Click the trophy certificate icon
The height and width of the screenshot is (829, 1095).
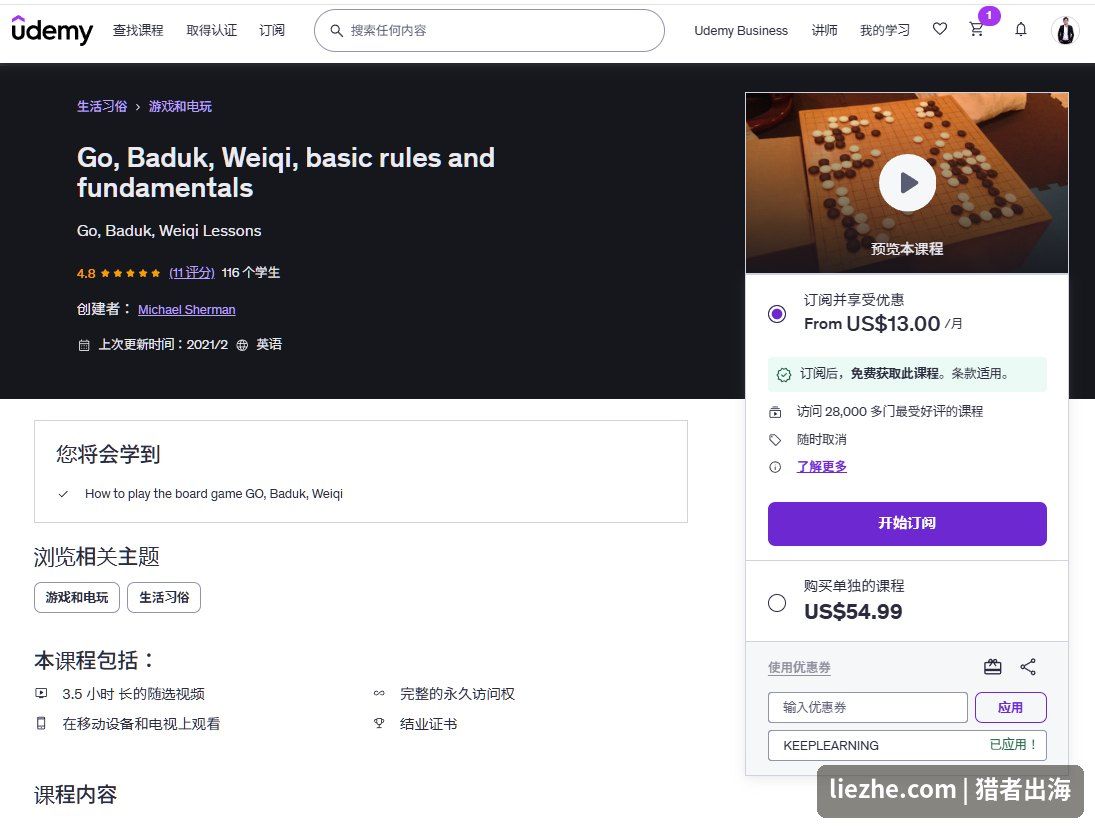pos(379,724)
